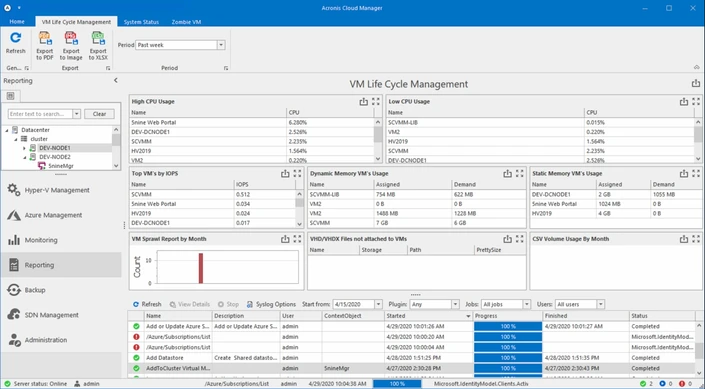Viewport: 705px width, 389px height.
Task: Switch to the System Status tab
Action: pos(141,22)
